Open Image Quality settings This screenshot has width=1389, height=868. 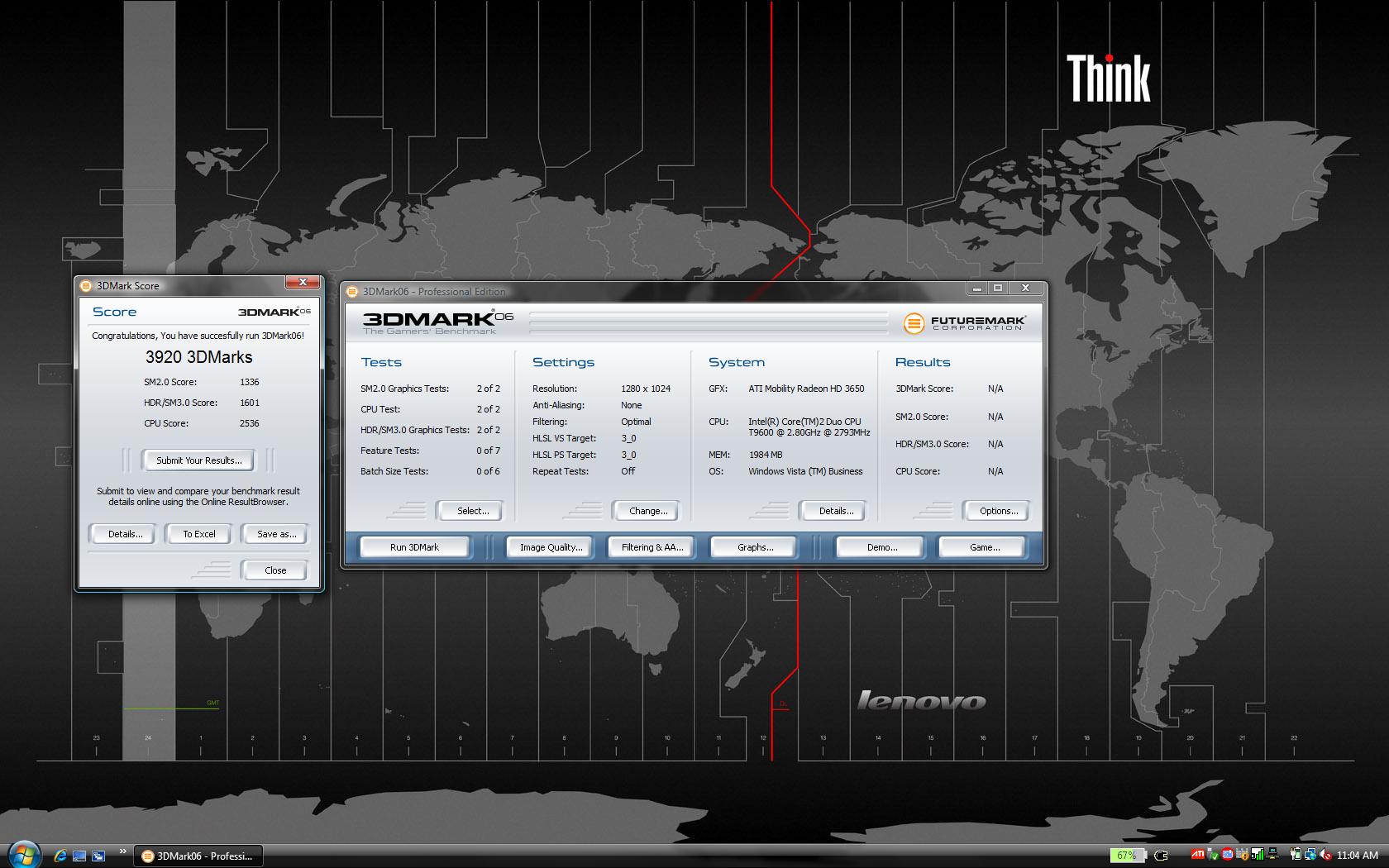[x=551, y=547]
